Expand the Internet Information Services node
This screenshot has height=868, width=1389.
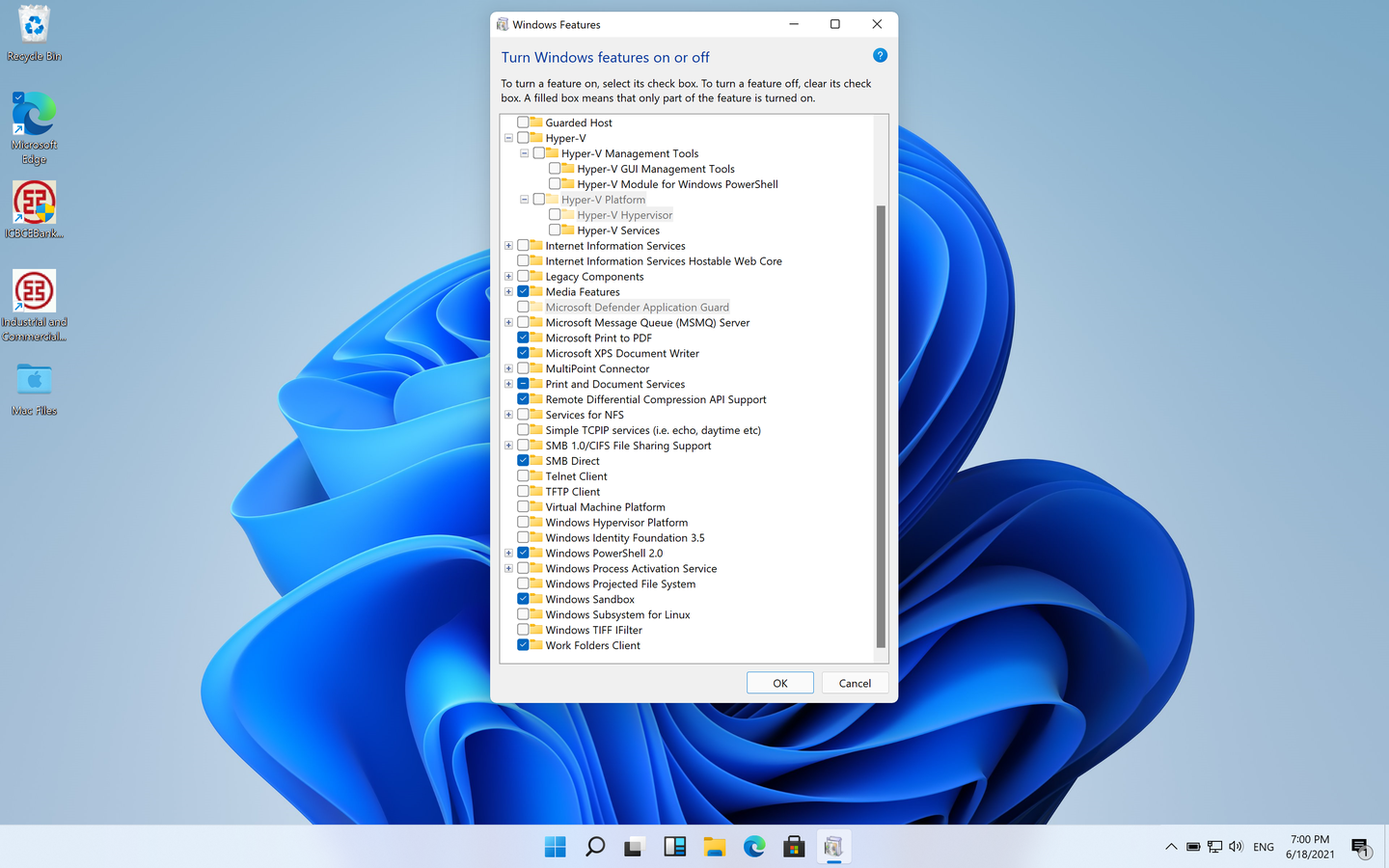point(508,245)
